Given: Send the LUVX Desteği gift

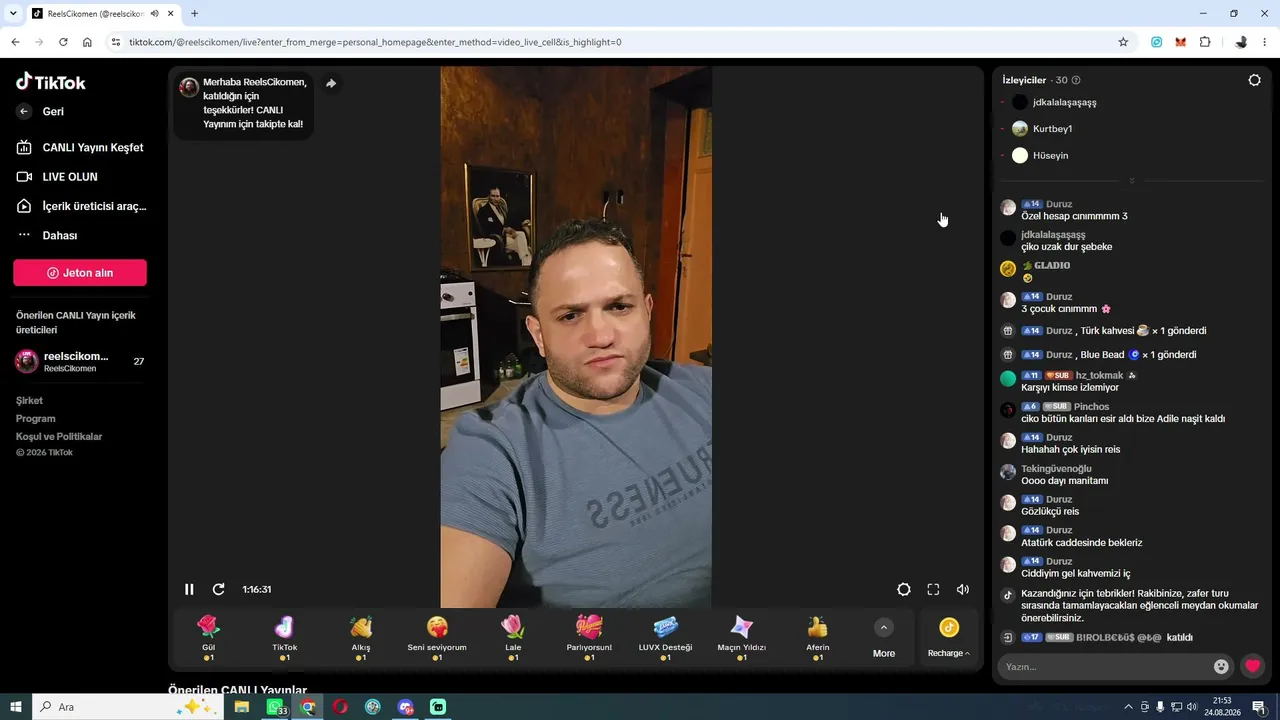Looking at the screenshot, I should tap(665, 638).
